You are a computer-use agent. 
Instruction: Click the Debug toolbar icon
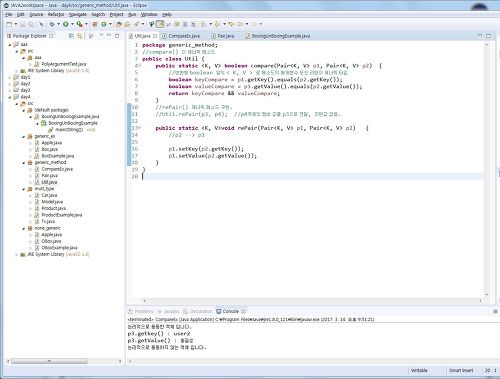pyautogui.click(x=52, y=24)
